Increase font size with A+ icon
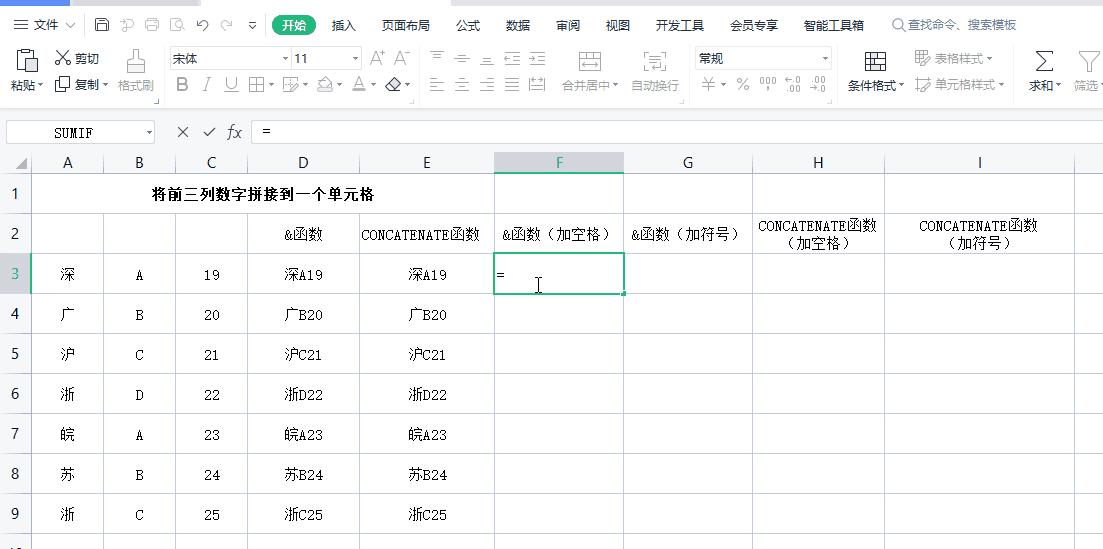Image resolution: width=1103 pixels, height=549 pixels. coord(377,58)
